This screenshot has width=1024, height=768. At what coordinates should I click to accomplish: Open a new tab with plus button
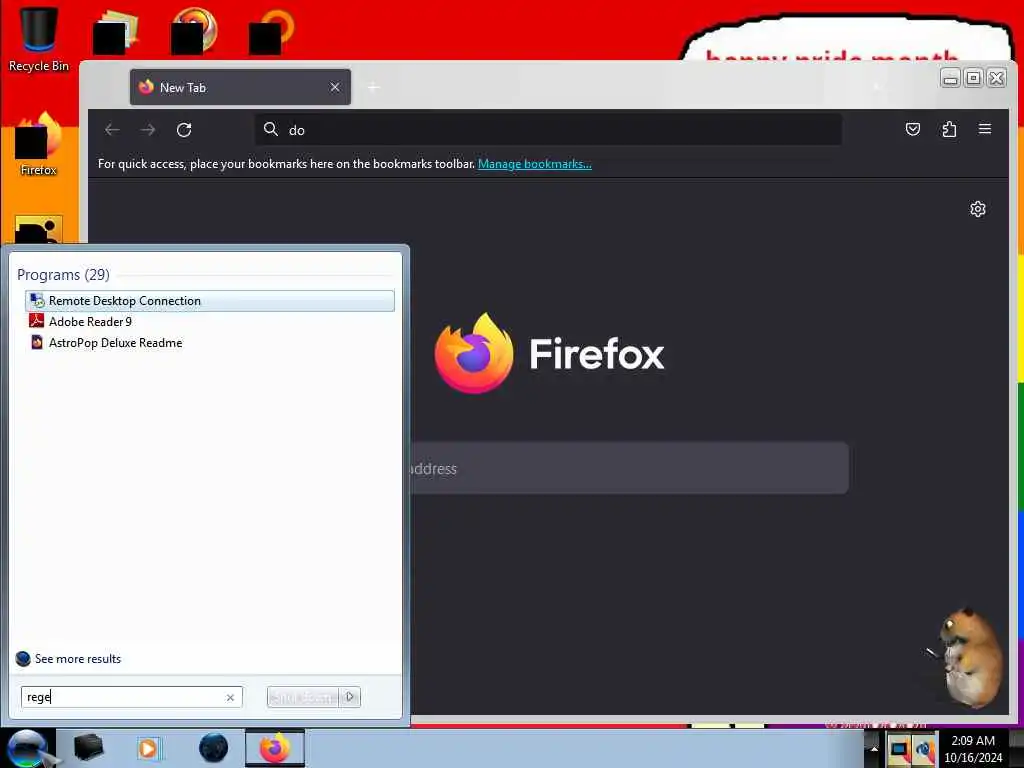374,88
